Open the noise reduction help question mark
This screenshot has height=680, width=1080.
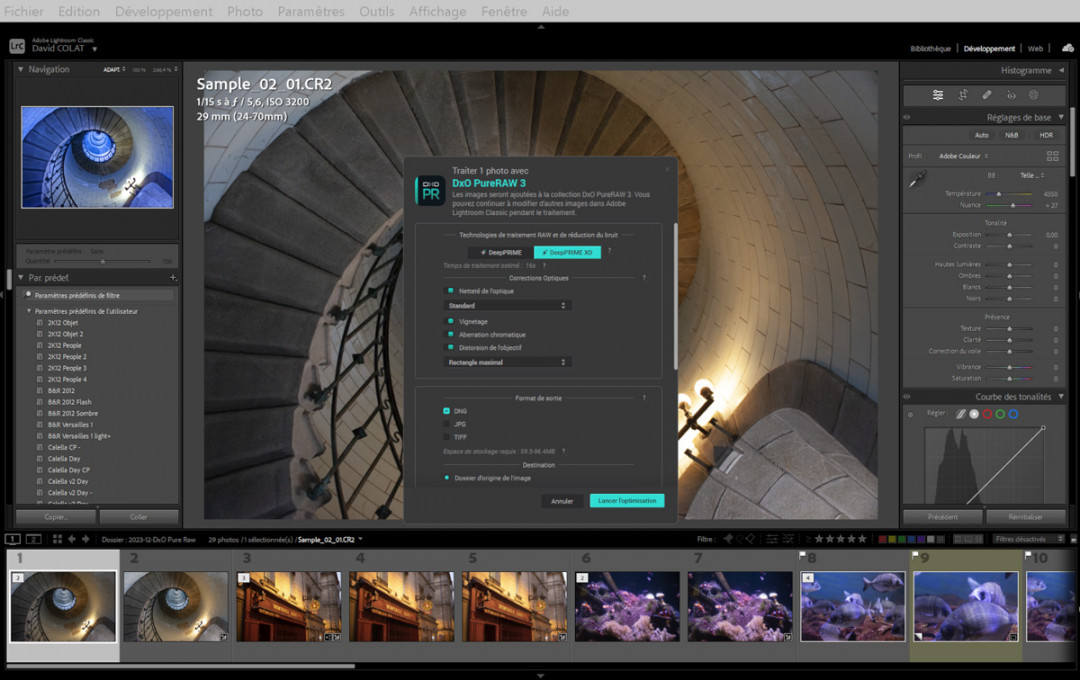click(610, 251)
